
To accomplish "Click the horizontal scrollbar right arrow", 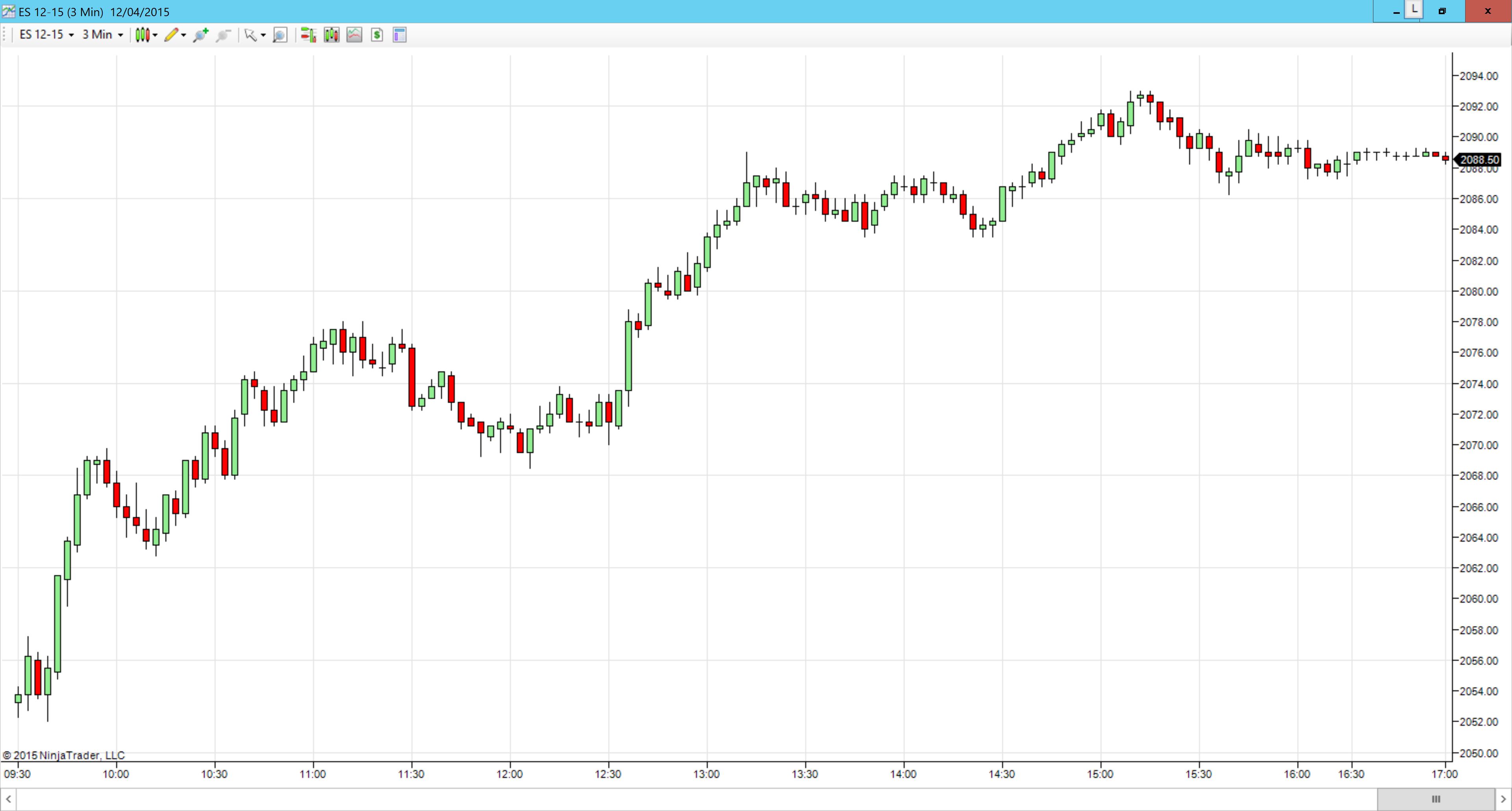I will [x=1503, y=799].
